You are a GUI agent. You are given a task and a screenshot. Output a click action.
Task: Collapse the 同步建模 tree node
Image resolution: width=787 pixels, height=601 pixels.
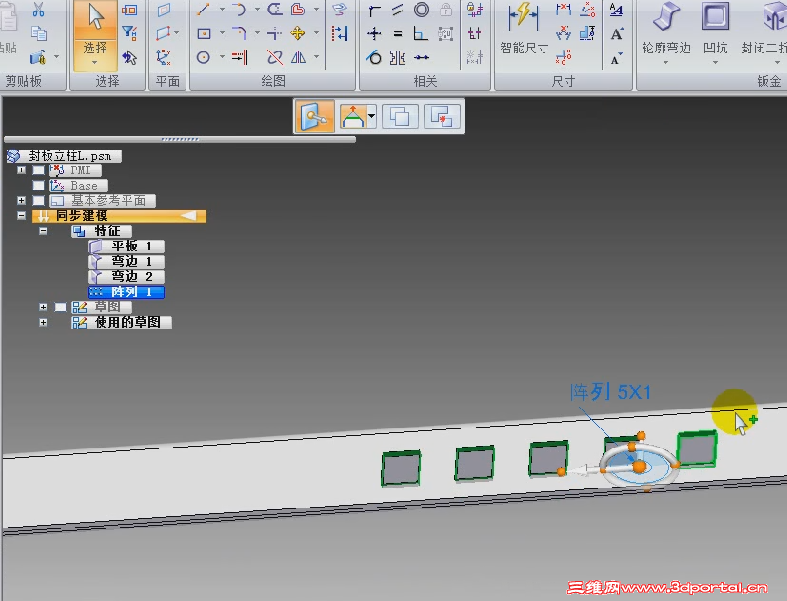coord(21,215)
